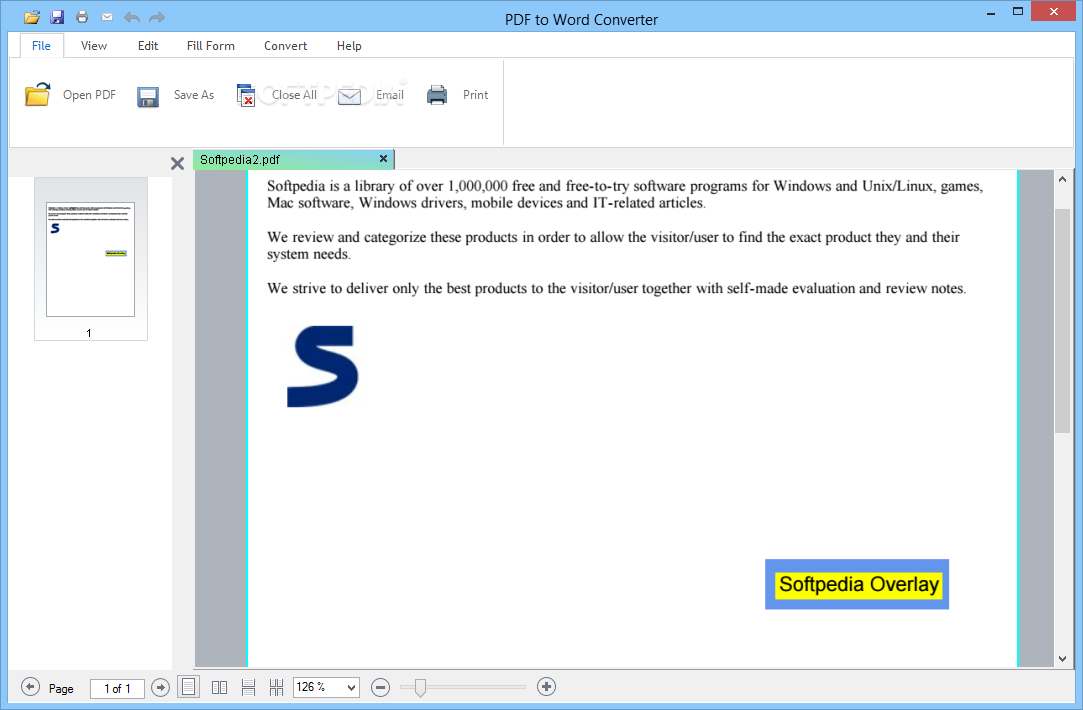The width and height of the screenshot is (1083, 710).
Task: Click the 'Page' label in status bar
Action: tap(61, 689)
